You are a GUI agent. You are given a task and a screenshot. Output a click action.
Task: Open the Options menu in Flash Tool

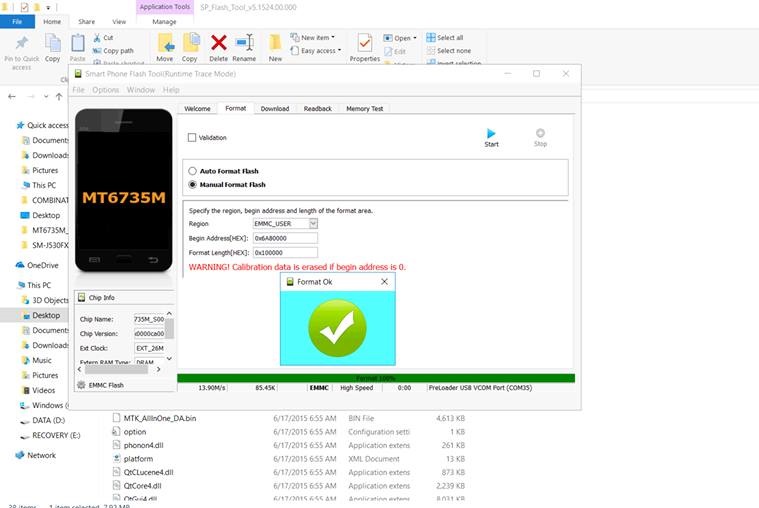click(106, 90)
